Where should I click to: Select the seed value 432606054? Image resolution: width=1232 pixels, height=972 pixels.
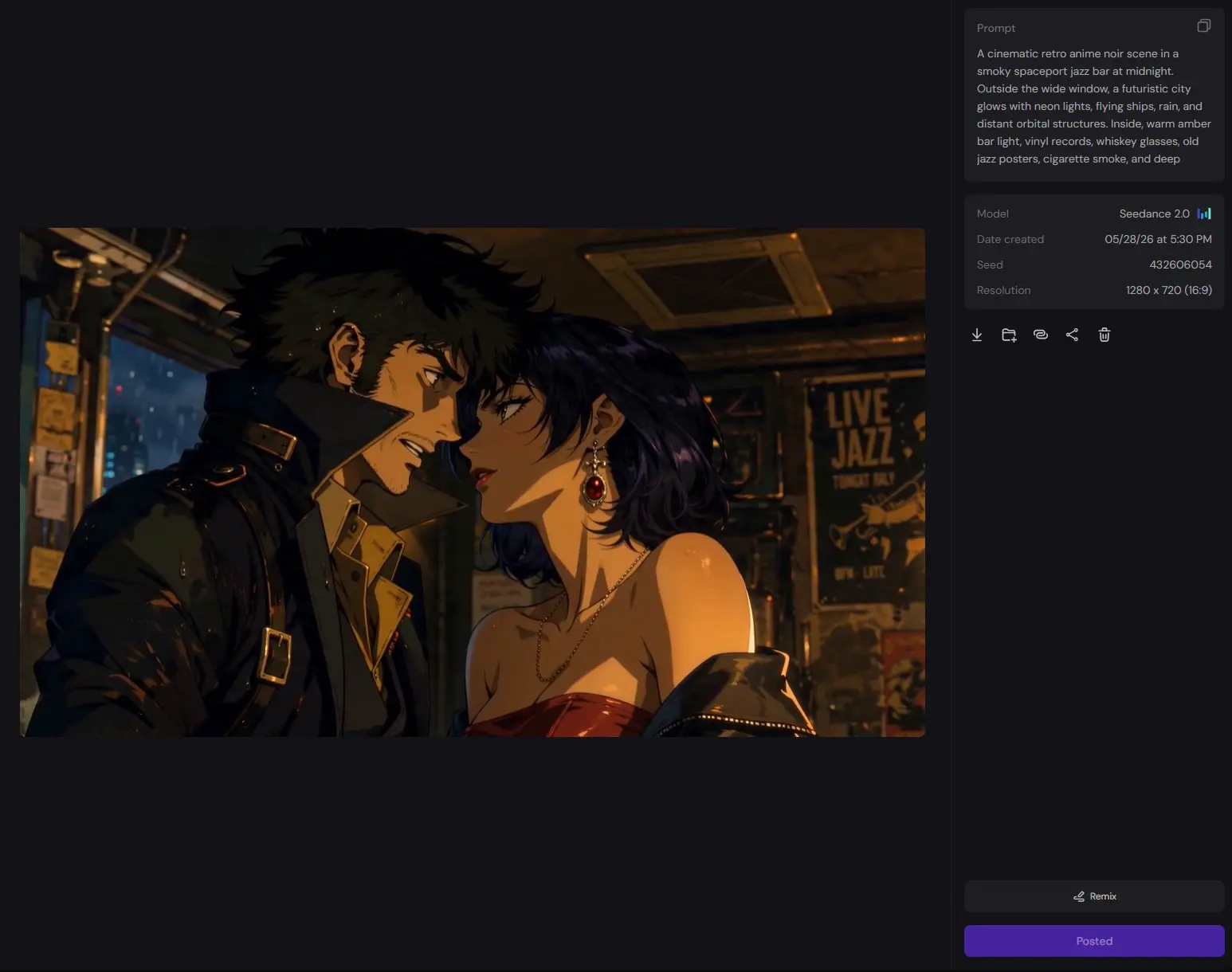pos(1180,265)
